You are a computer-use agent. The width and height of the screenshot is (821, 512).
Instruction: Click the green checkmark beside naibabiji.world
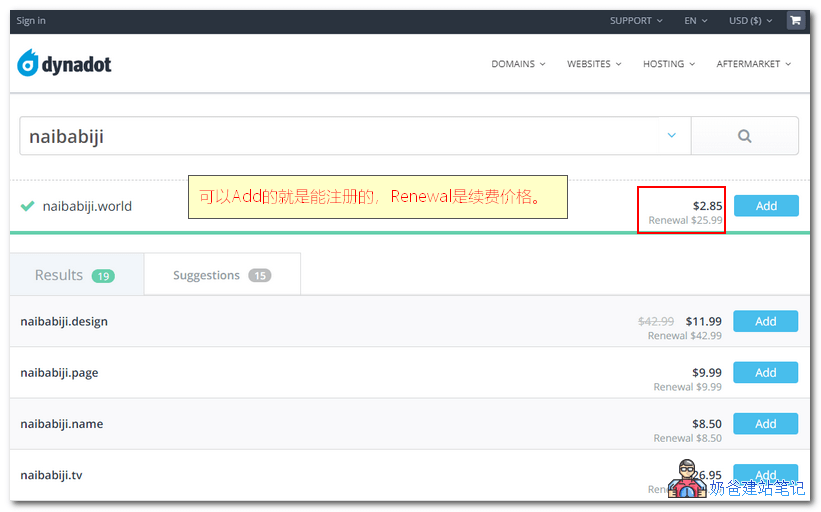pos(28,206)
